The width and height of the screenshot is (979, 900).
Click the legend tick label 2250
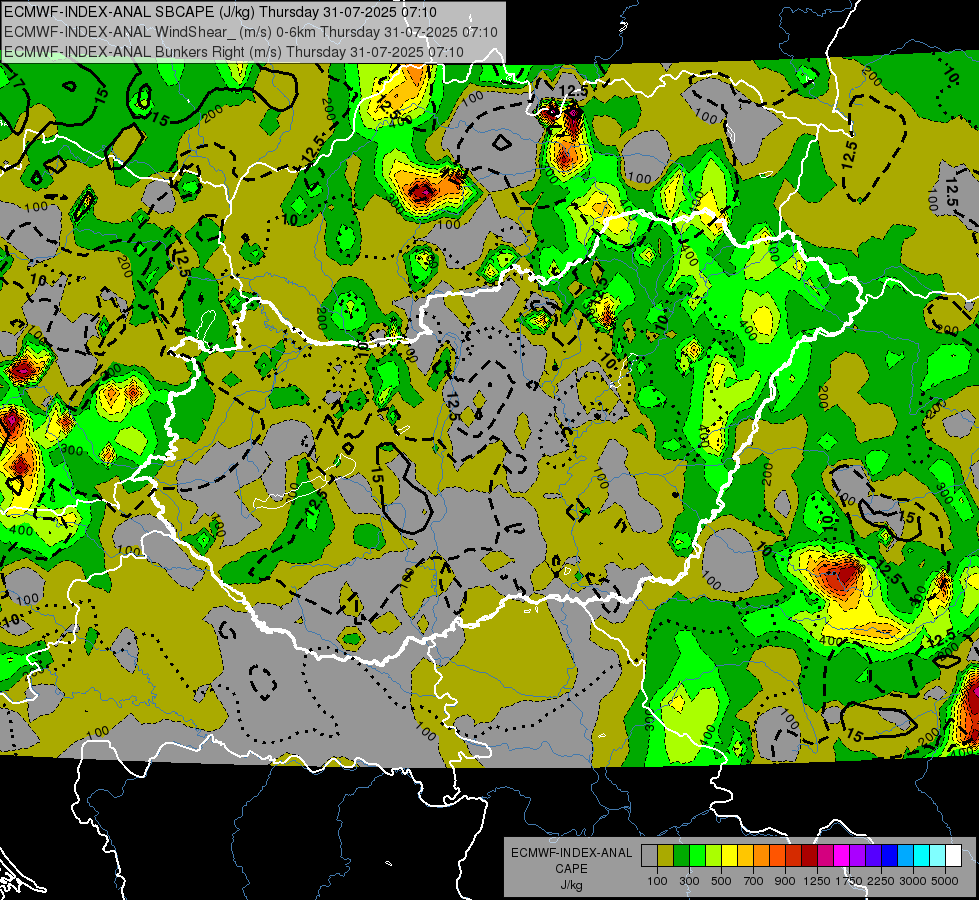881,881
